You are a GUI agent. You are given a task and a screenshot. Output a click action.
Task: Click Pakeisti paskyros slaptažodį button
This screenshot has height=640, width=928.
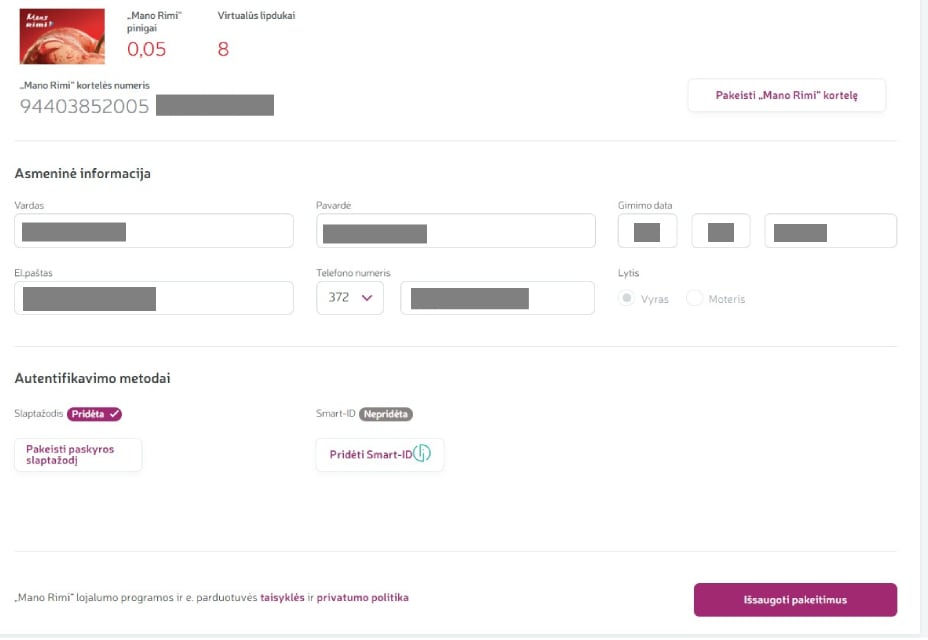pyautogui.click(x=78, y=455)
